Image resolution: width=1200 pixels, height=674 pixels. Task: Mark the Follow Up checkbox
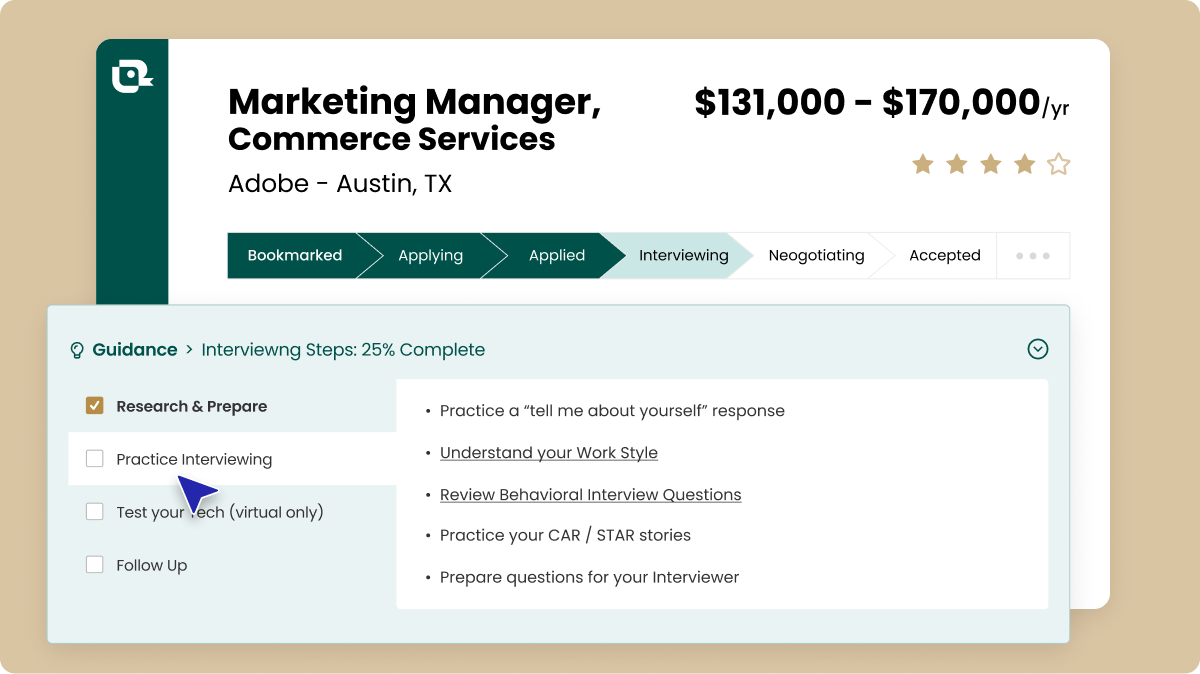point(94,565)
